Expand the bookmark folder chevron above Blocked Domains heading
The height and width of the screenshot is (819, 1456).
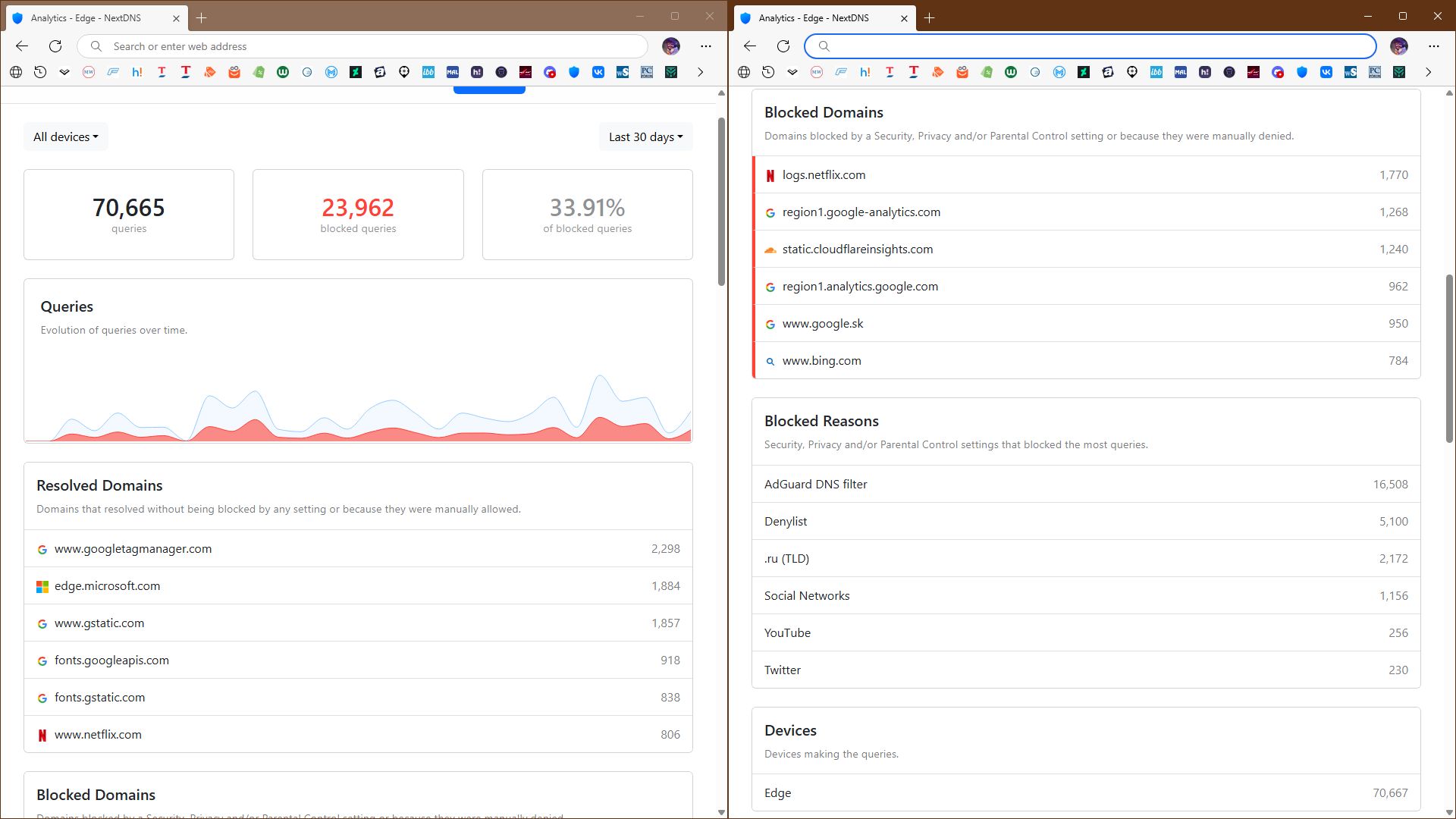pyautogui.click(x=792, y=72)
